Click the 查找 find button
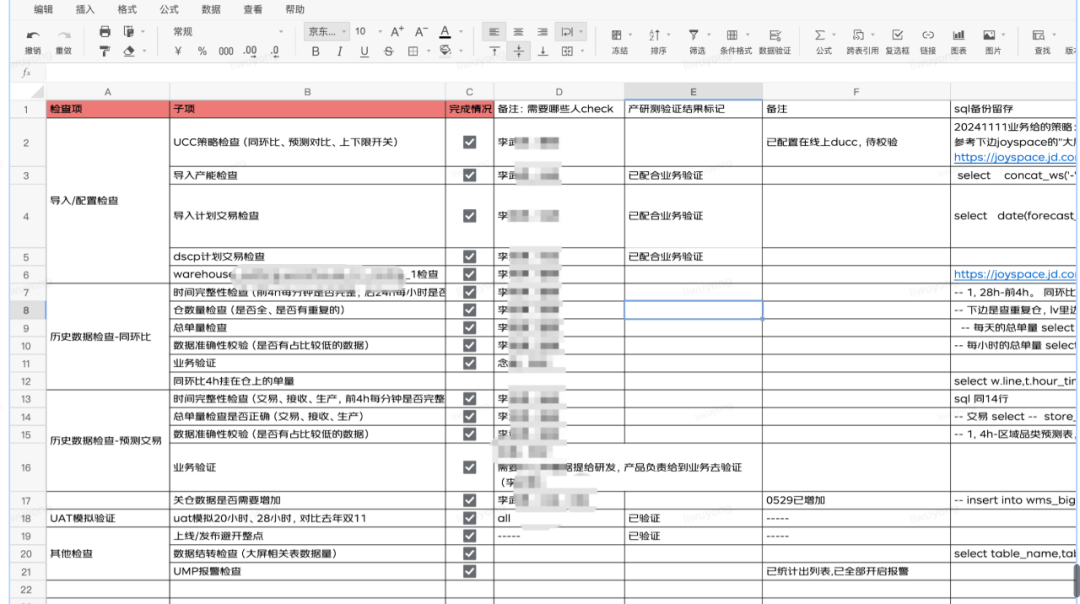Viewport: 1080px width, 604px height. click(1041, 41)
